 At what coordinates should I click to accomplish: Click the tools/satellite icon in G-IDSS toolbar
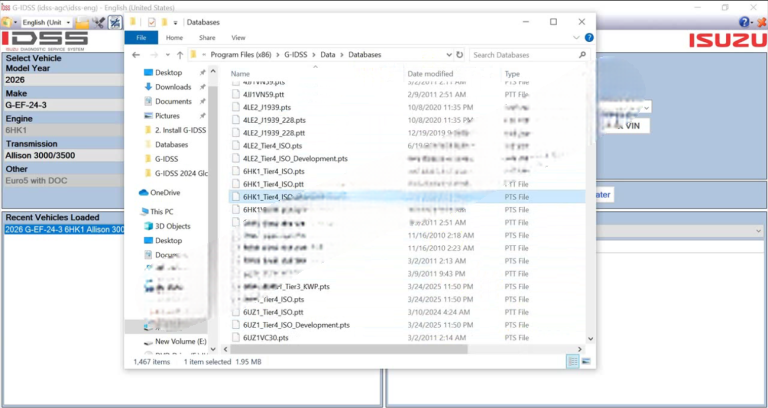coord(98,23)
